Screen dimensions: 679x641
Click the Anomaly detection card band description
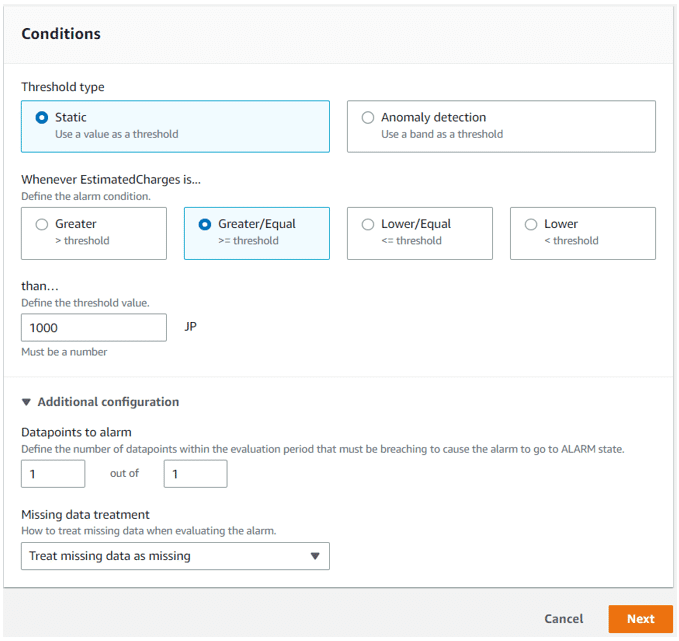pyautogui.click(x=442, y=134)
